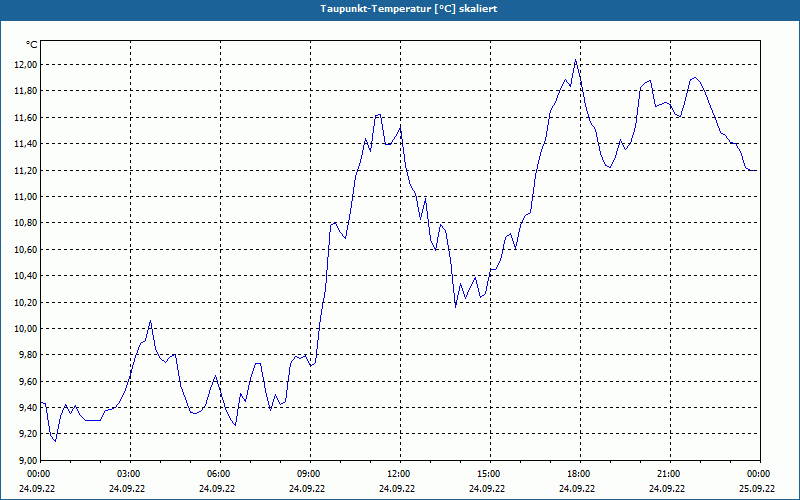Image resolution: width=800 pixels, height=500 pixels.
Task: Click the 03:00 time label
Action: [131, 474]
